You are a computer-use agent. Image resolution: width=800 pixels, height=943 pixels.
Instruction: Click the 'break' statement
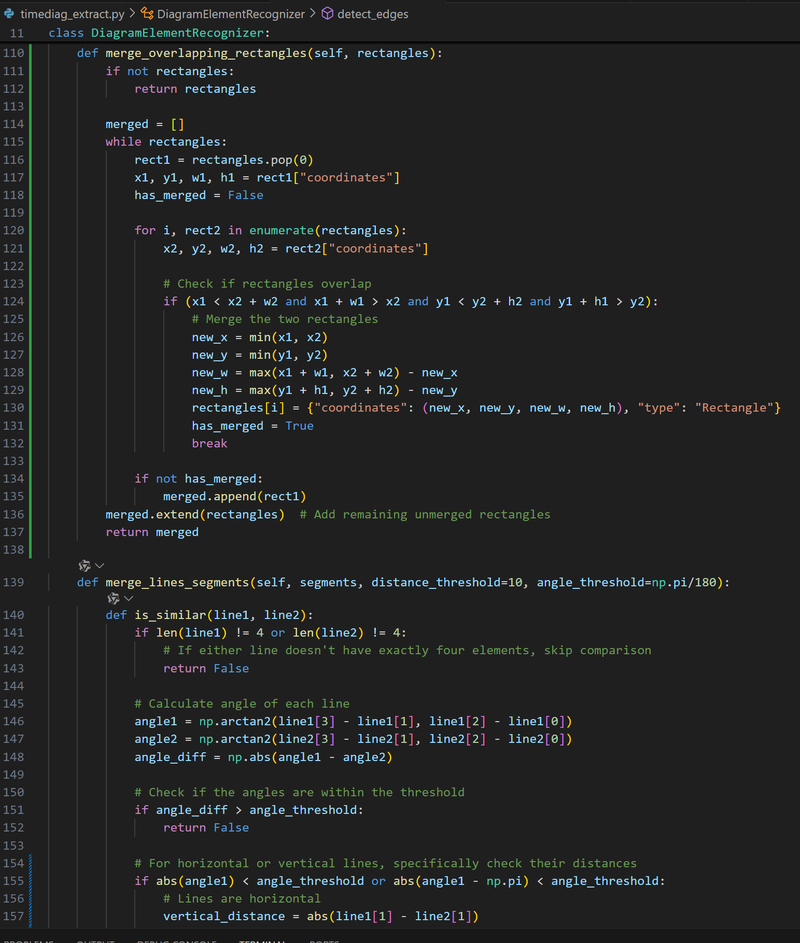click(x=209, y=443)
